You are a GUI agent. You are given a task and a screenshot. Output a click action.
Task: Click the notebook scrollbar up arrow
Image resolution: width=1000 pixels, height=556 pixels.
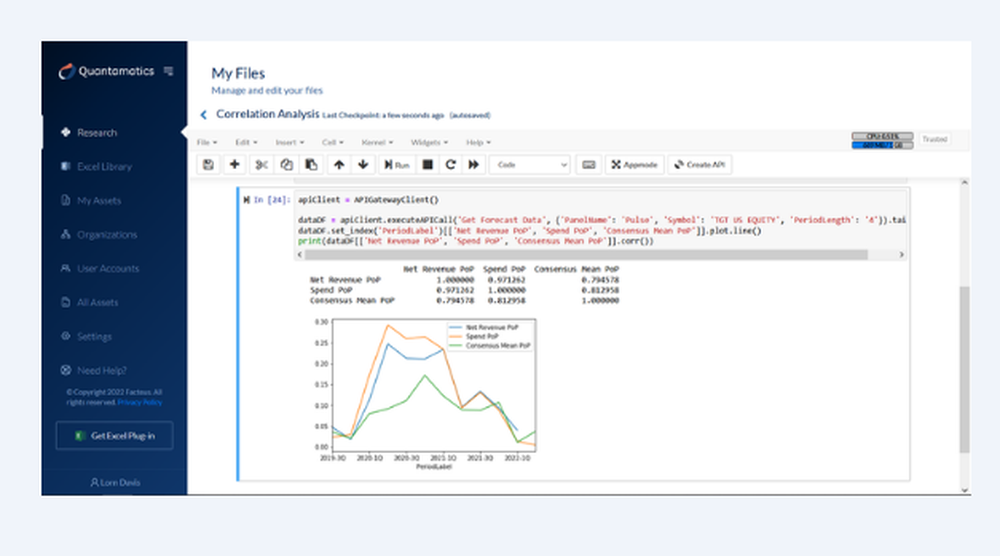click(964, 182)
